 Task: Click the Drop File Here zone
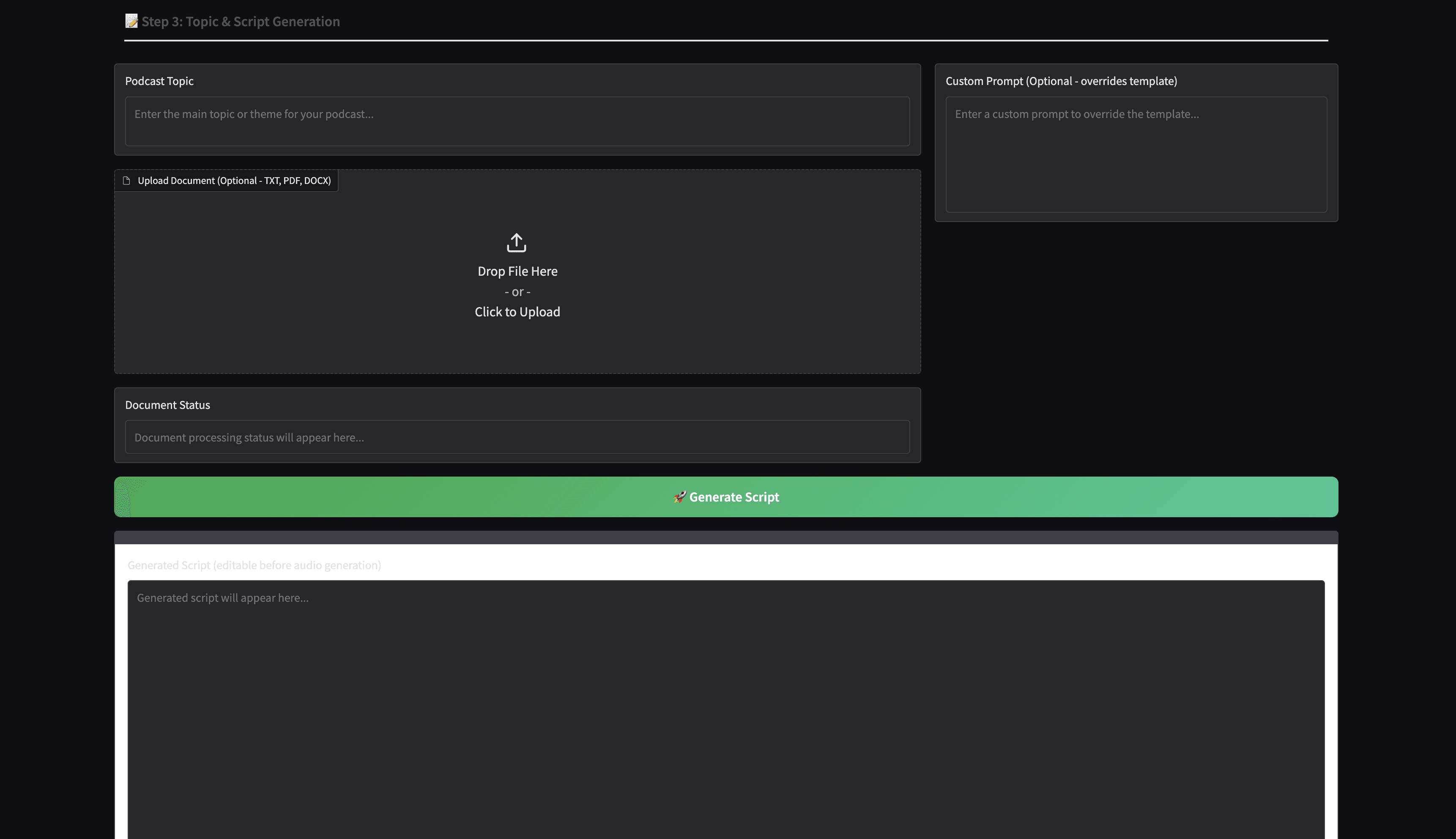click(517, 271)
